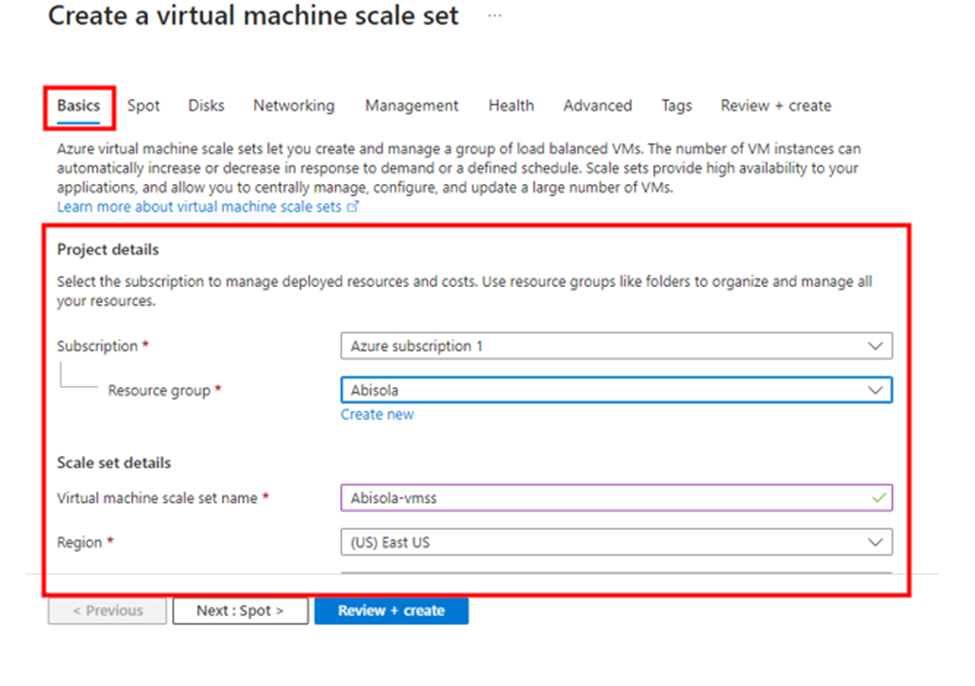Switch to the Basics tab
The height and width of the screenshot is (686, 975).
78,105
